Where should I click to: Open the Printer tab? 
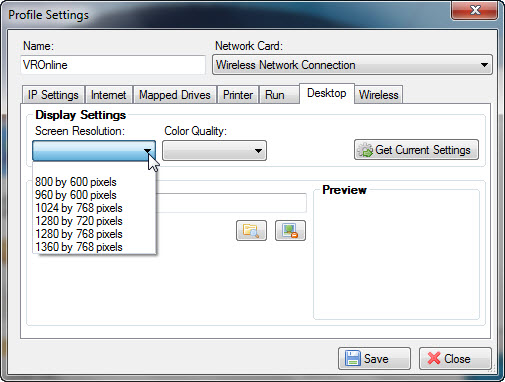coord(238,95)
